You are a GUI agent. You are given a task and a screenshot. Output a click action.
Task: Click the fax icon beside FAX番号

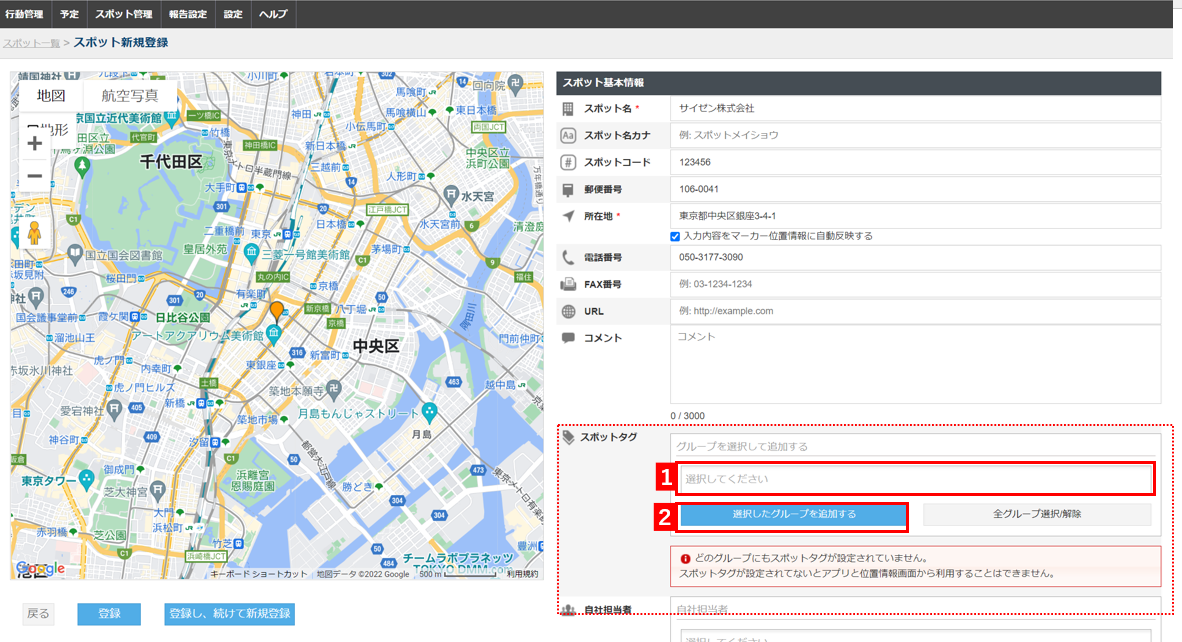568,284
